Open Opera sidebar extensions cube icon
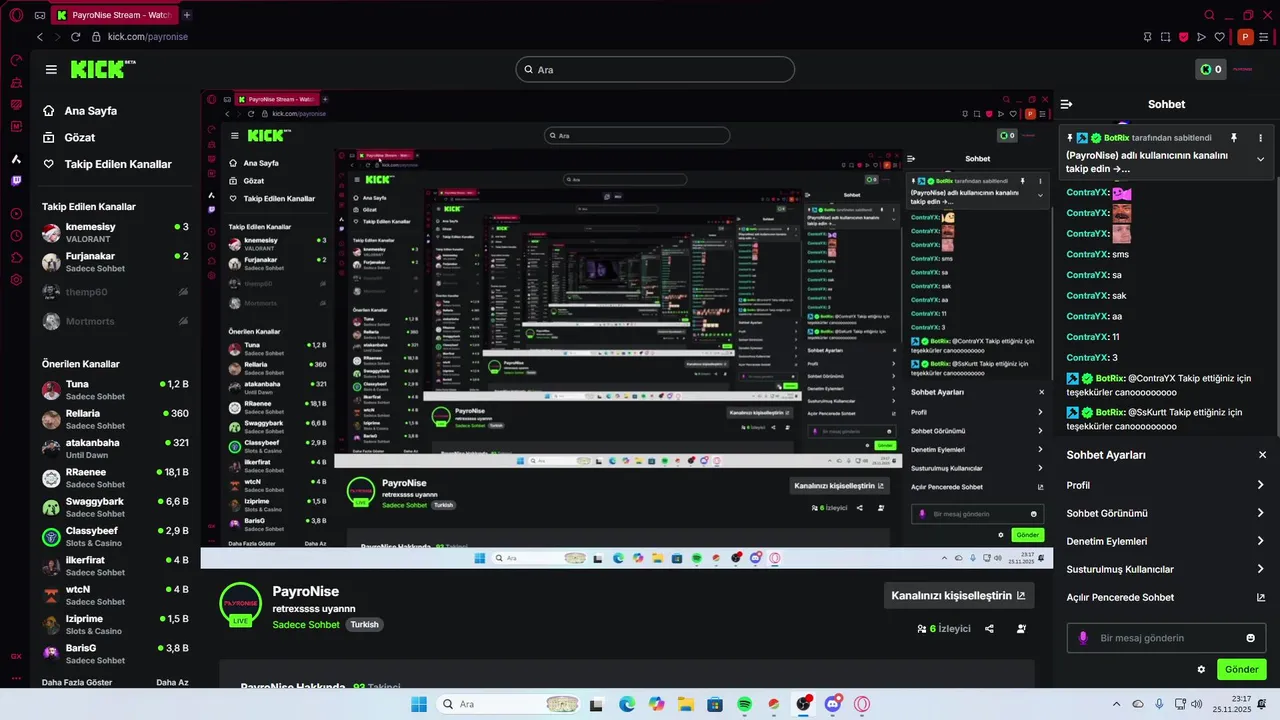Image resolution: width=1280 pixels, height=720 pixels. point(16,258)
